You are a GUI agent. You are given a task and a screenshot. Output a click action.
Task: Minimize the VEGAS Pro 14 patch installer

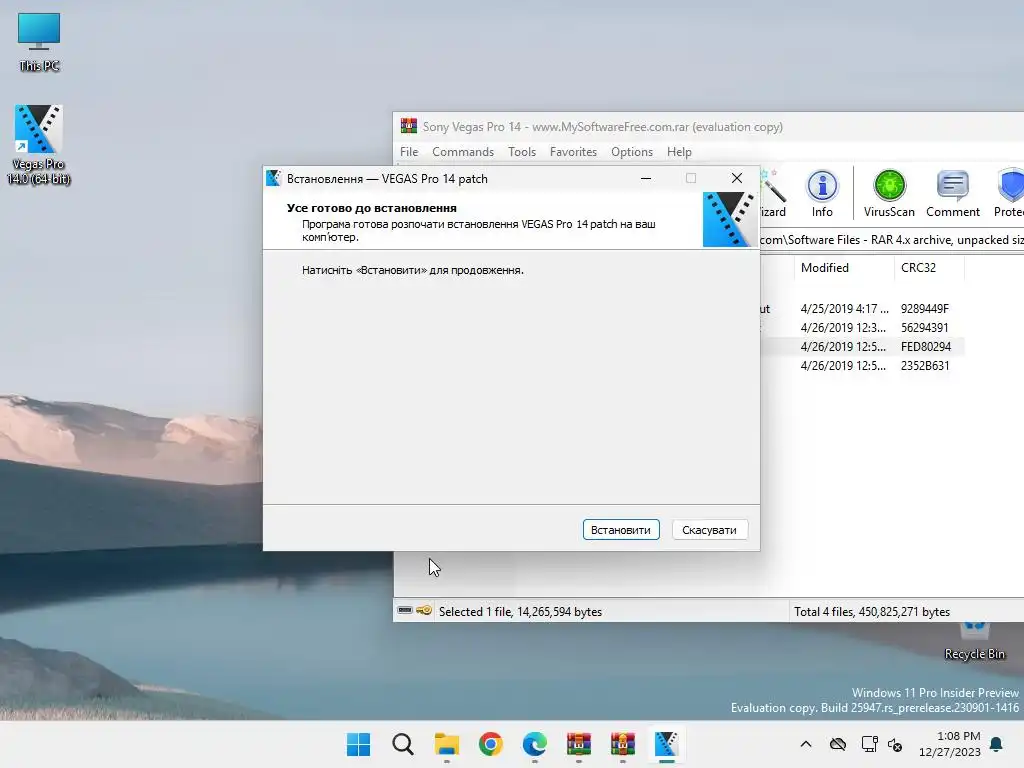coord(646,178)
